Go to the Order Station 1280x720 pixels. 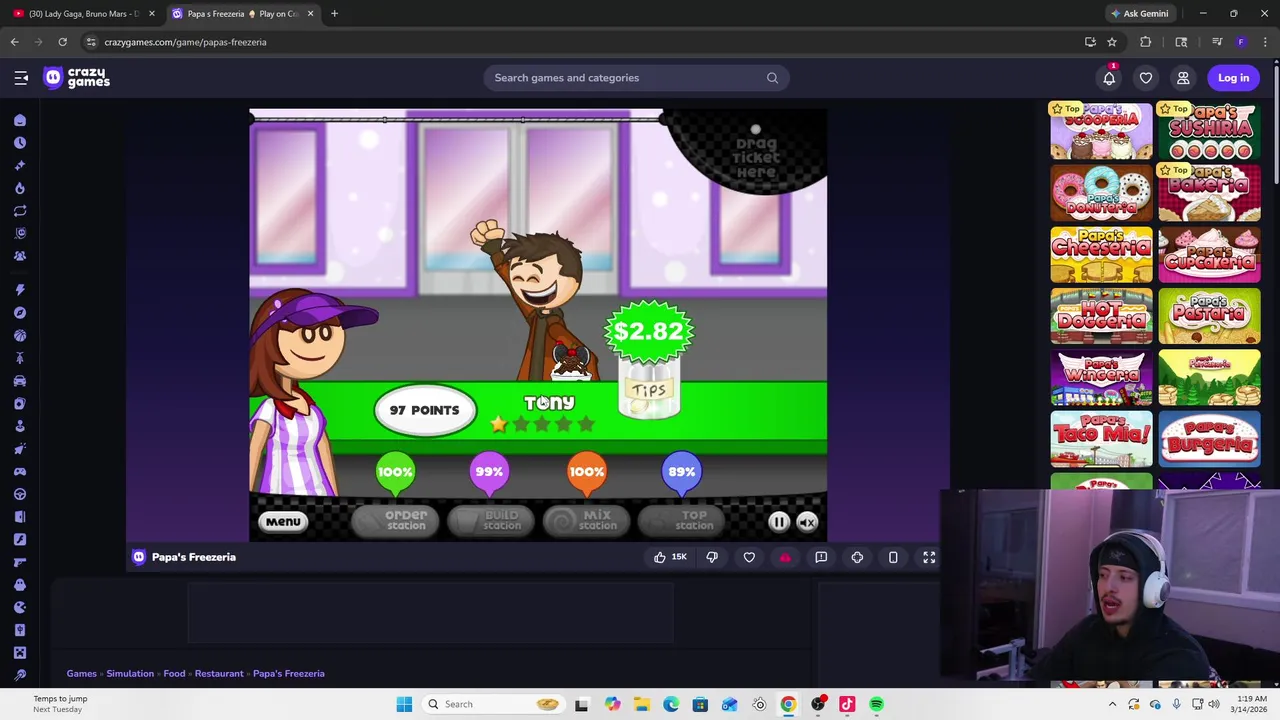396,520
